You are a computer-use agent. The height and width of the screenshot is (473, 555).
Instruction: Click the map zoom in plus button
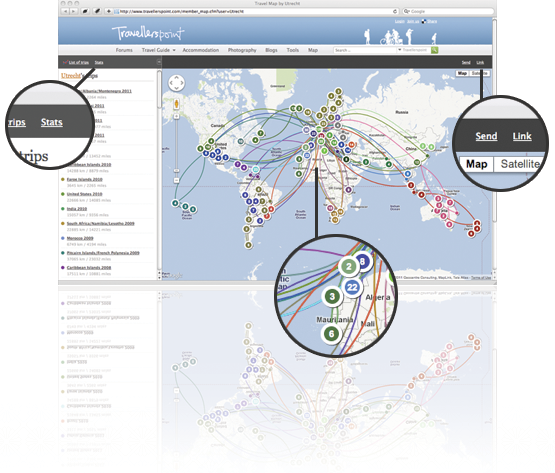(176, 116)
